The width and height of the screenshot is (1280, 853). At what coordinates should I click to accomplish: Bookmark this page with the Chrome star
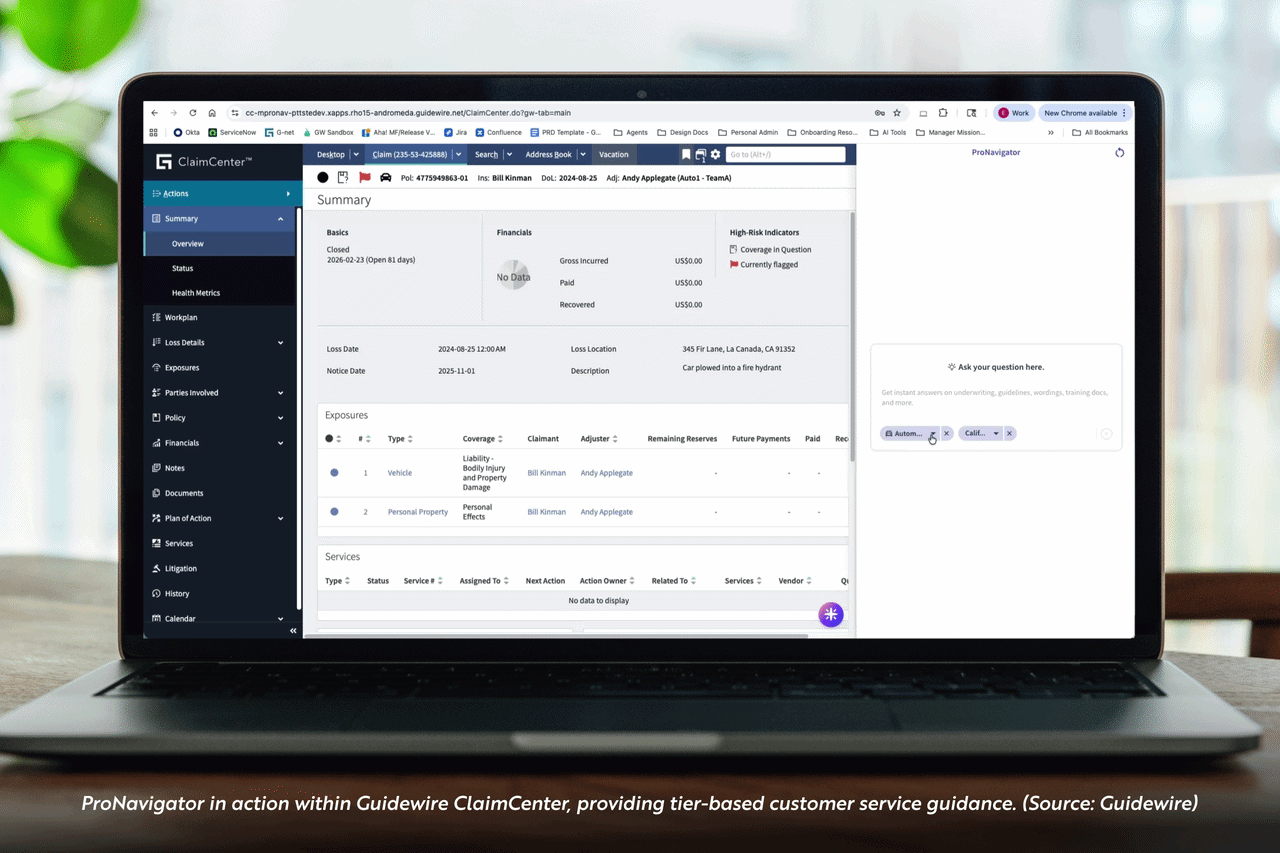[x=897, y=113]
